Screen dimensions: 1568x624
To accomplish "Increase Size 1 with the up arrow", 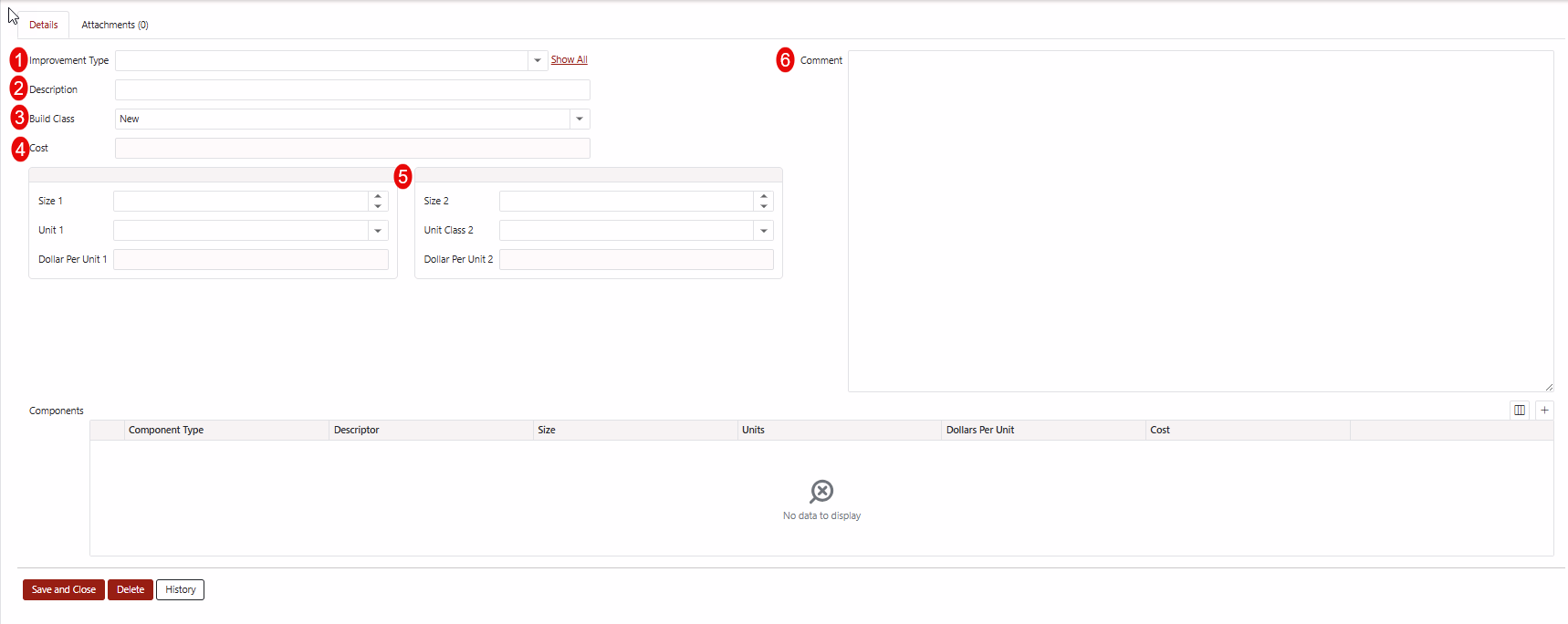I will pyautogui.click(x=378, y=196).
